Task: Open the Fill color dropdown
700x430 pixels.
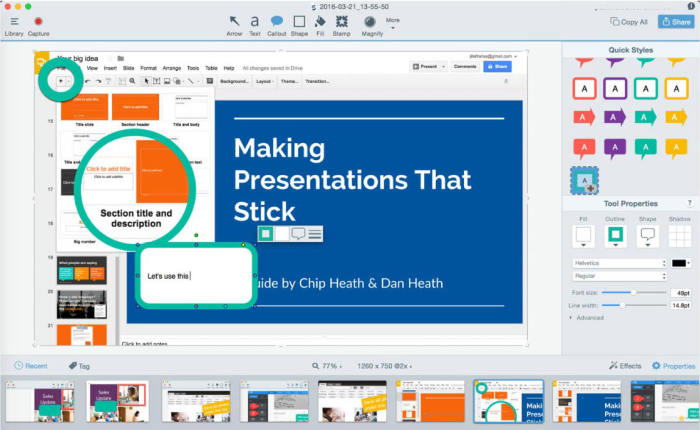Action: pyautogui.click(x=583, y=237)
